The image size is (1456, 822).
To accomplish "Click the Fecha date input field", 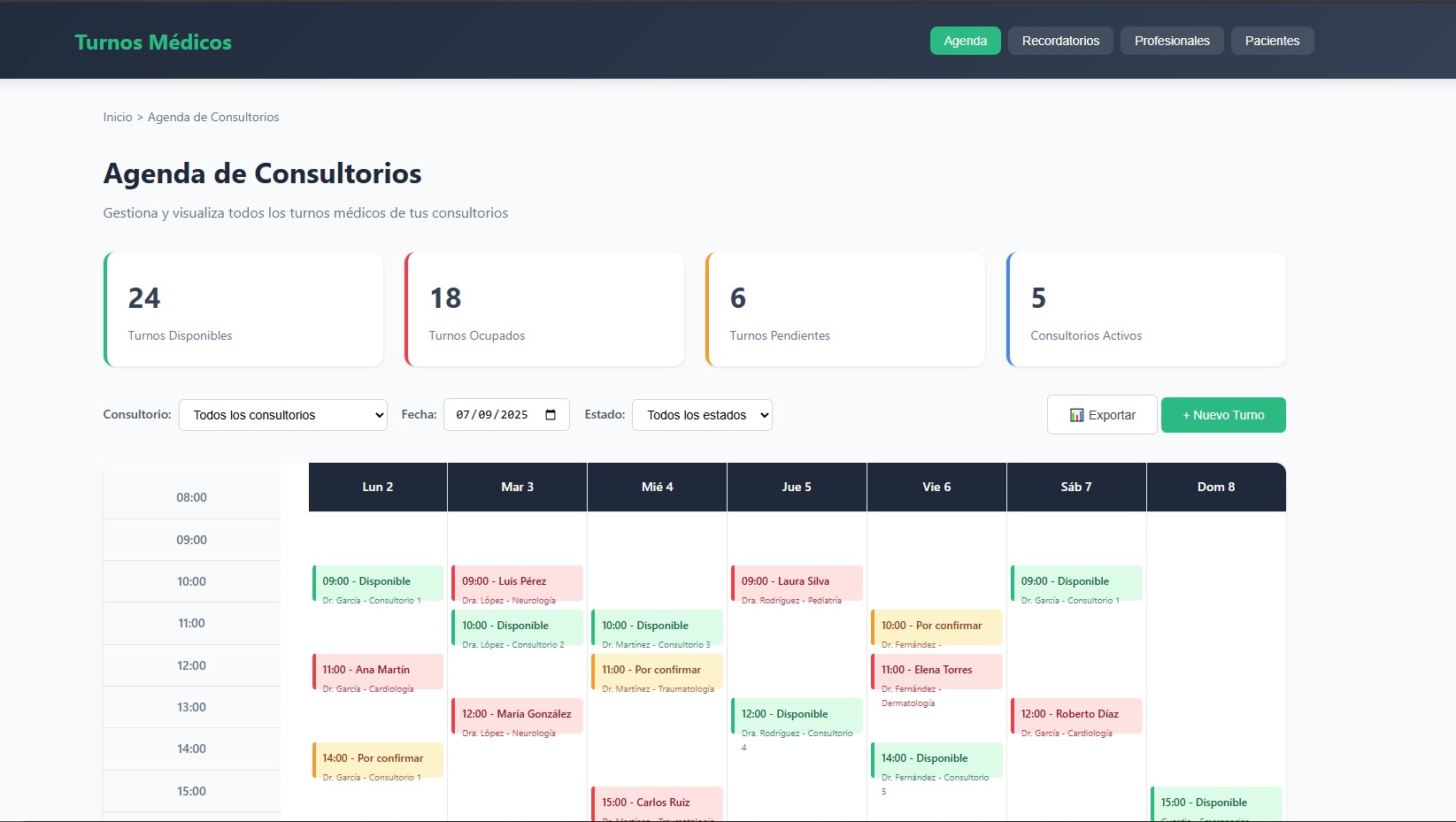I will (x=506, y=415).
